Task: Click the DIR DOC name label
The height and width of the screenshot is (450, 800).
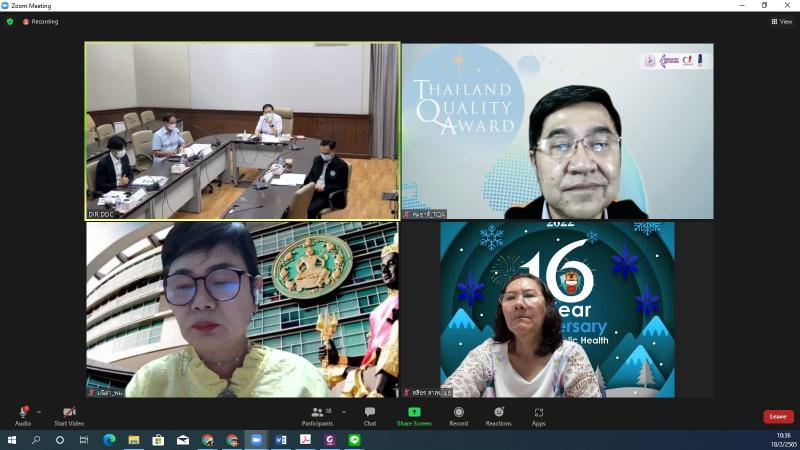Action: coord(101,215)
